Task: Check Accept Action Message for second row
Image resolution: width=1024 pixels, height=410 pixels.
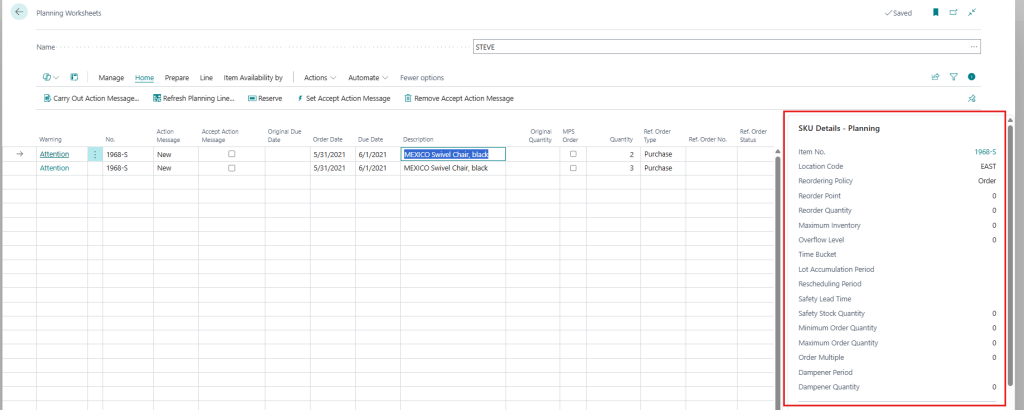Action: (232, 168)
